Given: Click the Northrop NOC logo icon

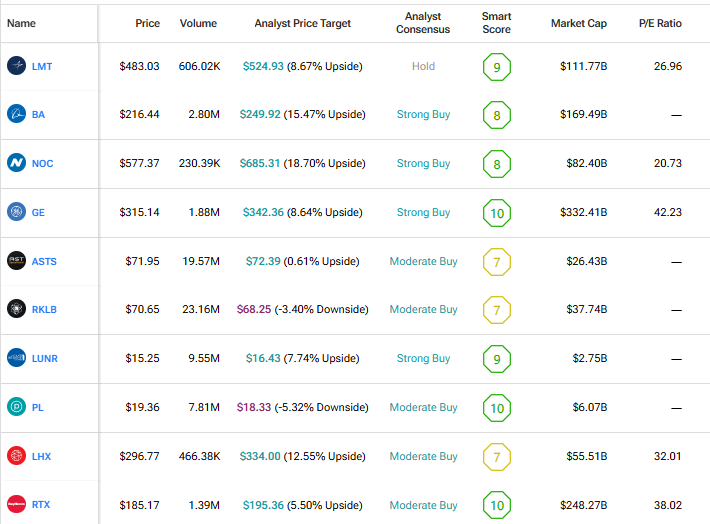Looking at the screenshot, I should pyautogui.click(x=17, y=163).
